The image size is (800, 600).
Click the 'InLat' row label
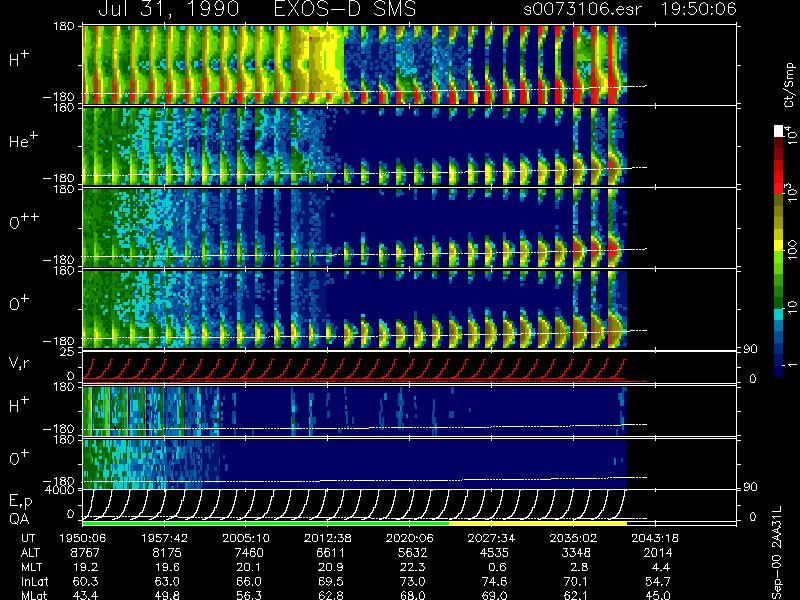pyautogui.click(x=34, y=581)
